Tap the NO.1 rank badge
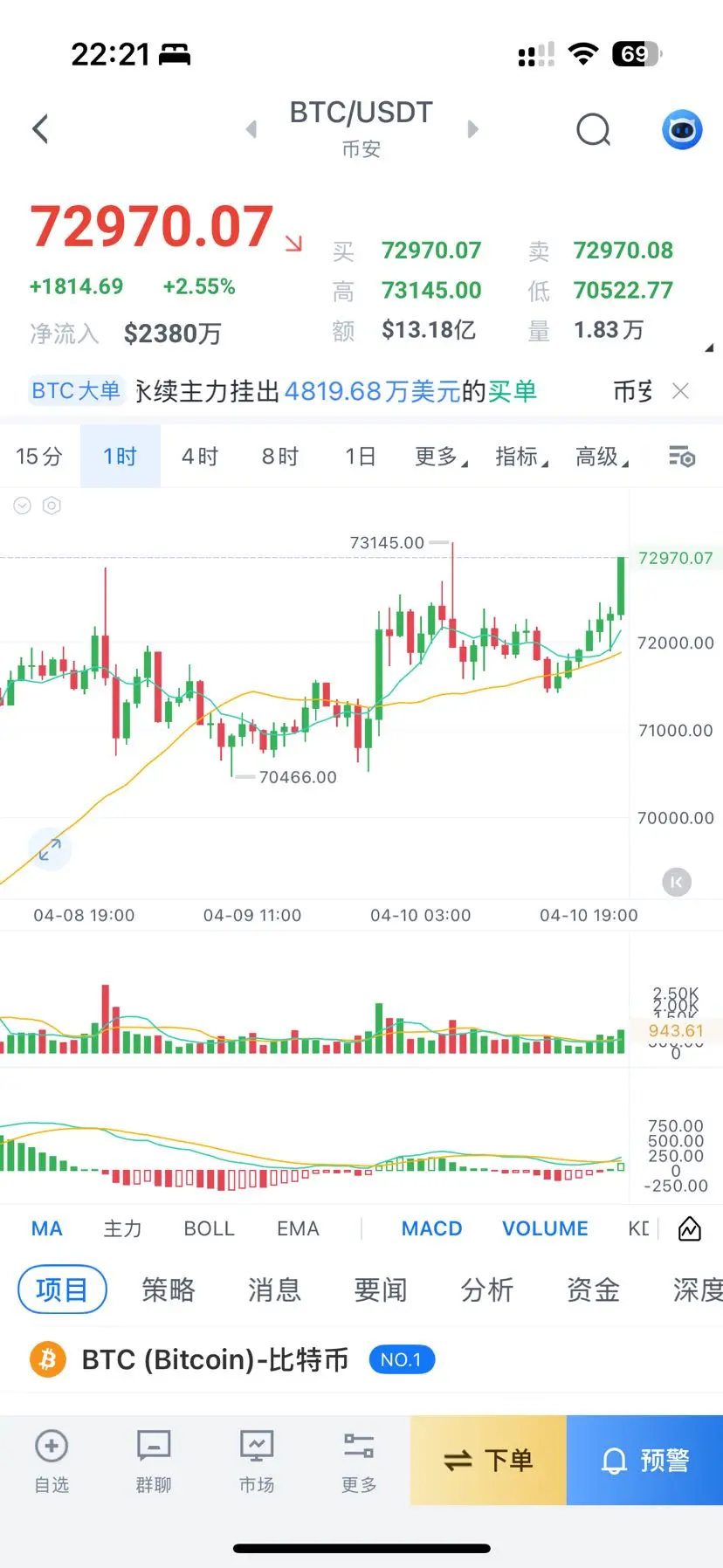 [402, 1359]
